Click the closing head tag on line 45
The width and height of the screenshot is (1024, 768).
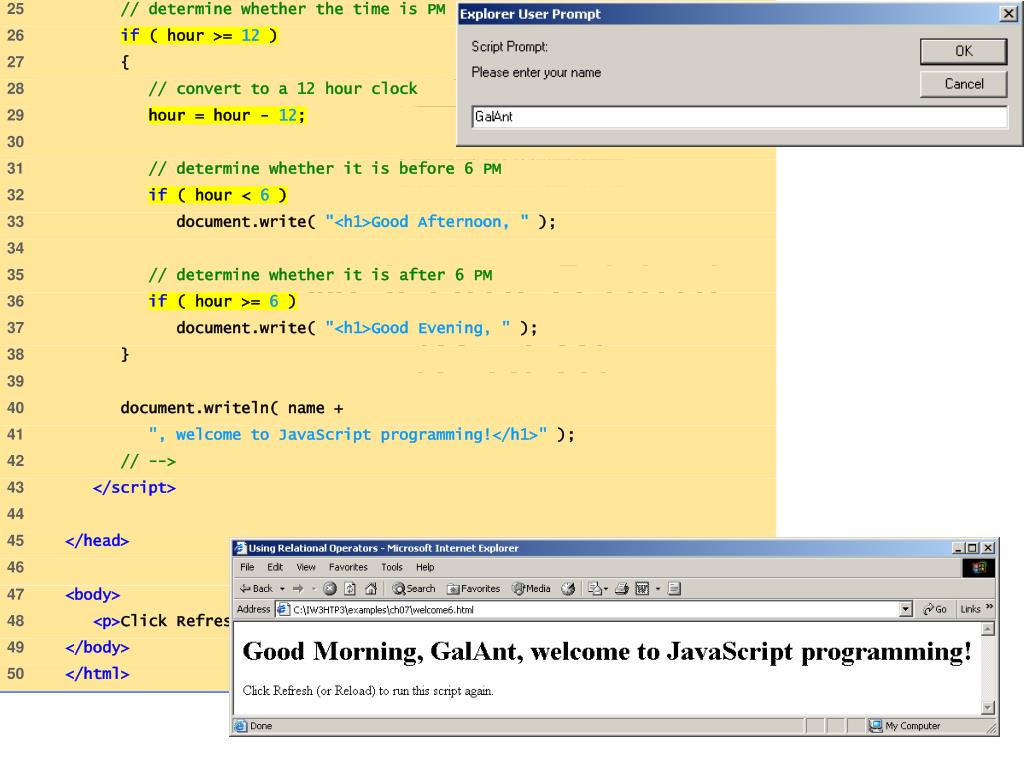coord(97,540)
